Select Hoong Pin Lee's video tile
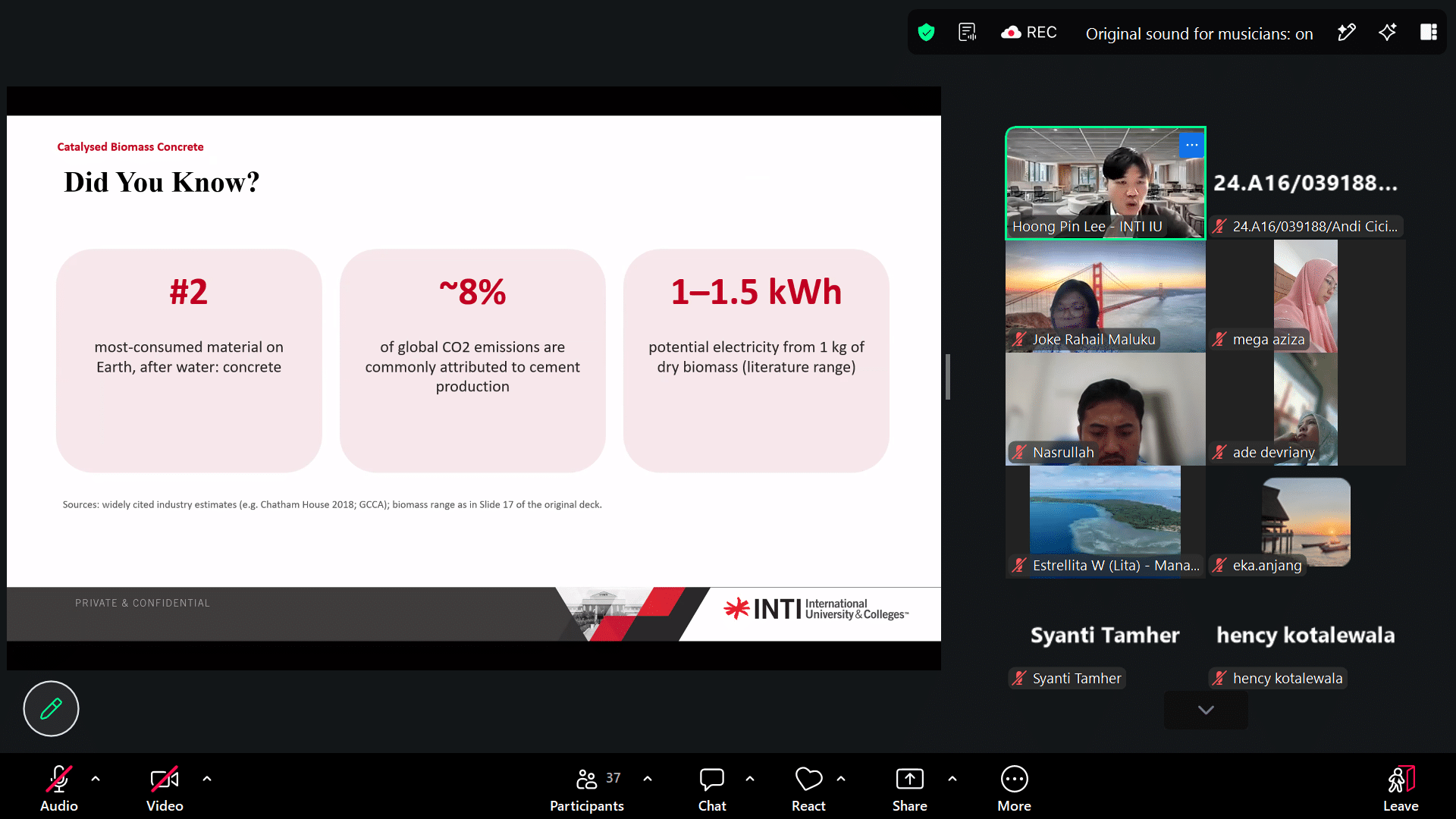The height and width of the screenshot is (819, 1456). [x=1106, y=184]
